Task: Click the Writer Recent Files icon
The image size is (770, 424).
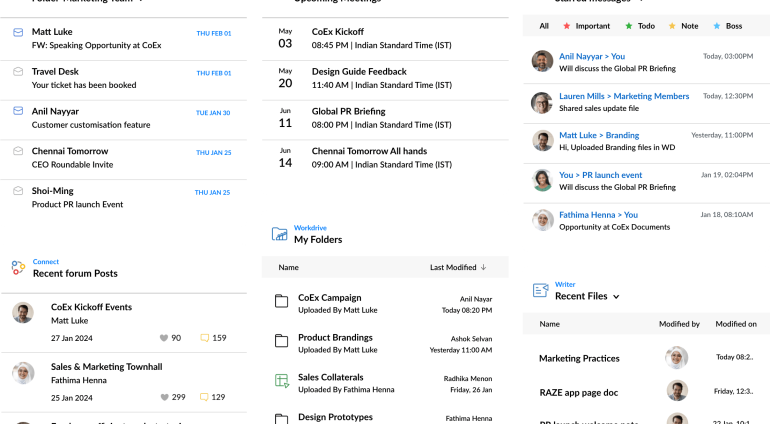Action: tap(541, 291)
